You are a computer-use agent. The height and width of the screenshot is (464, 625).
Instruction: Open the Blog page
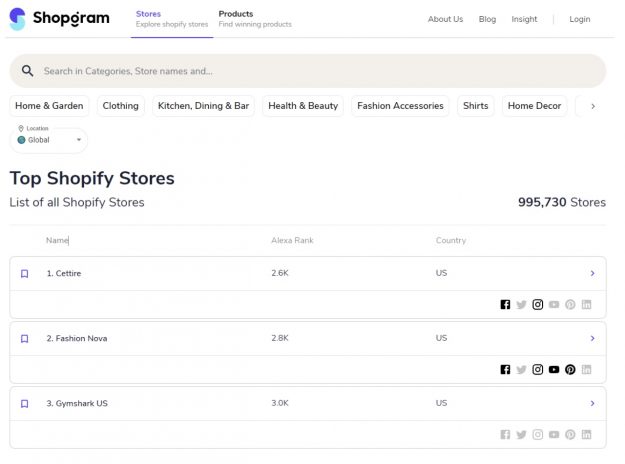pos(487,19)
